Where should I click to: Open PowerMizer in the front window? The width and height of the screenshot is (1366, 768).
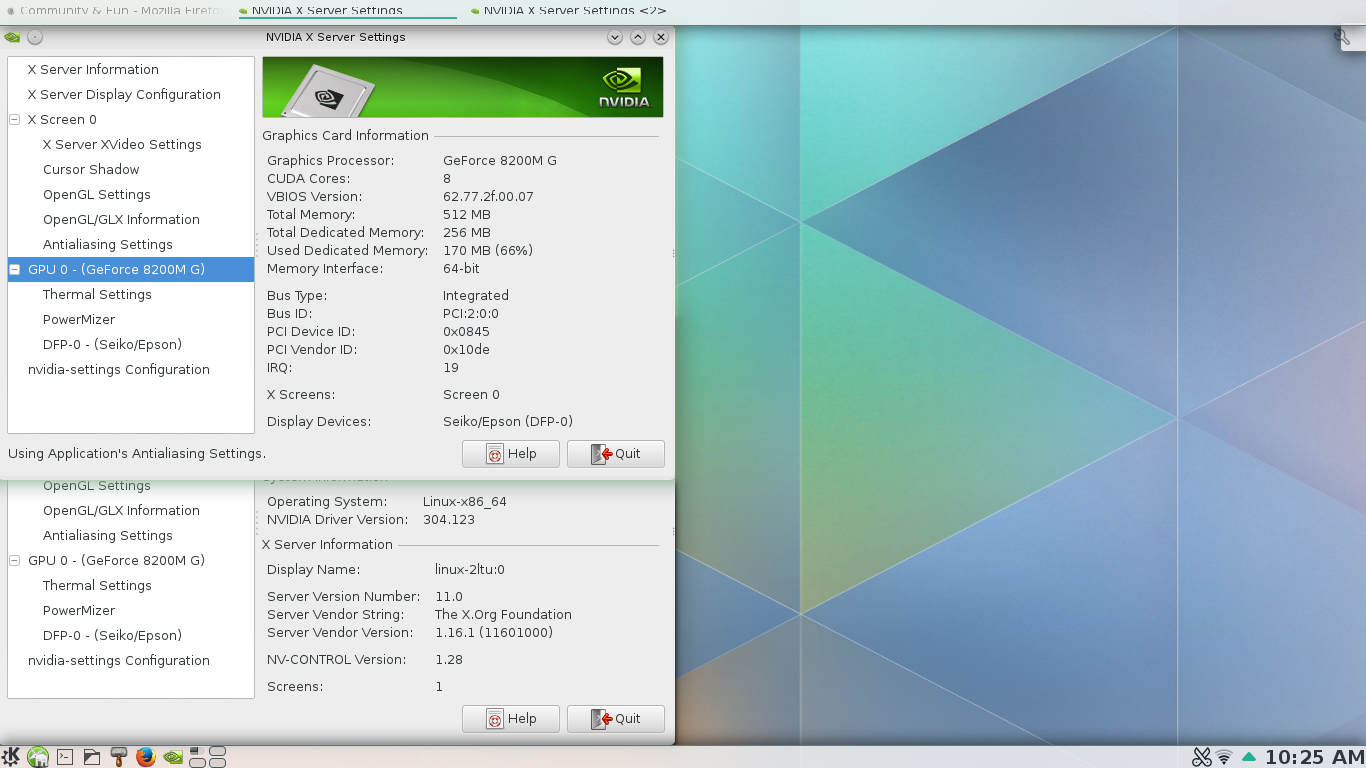(79, 319)
